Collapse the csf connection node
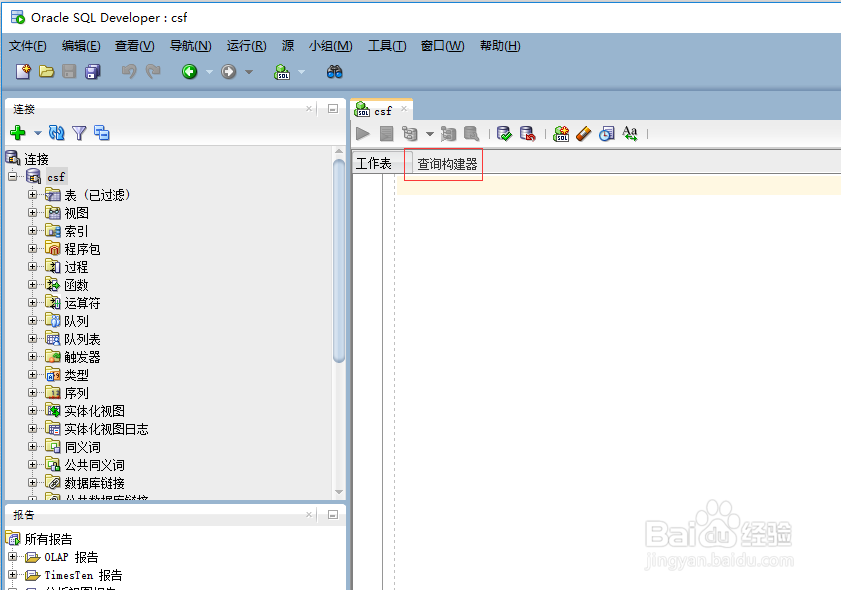Screen dimensions: 841x590 (13, 176)
